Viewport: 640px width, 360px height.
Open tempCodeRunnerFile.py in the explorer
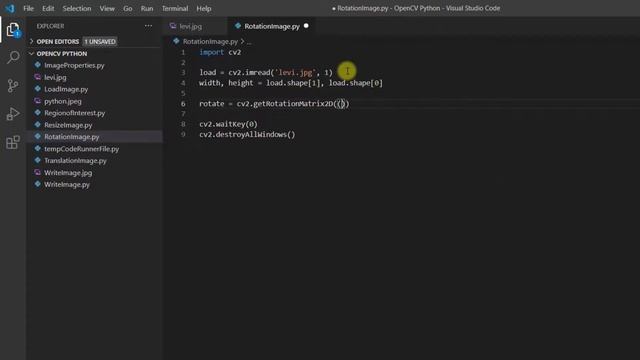click(x=82, y=149)
